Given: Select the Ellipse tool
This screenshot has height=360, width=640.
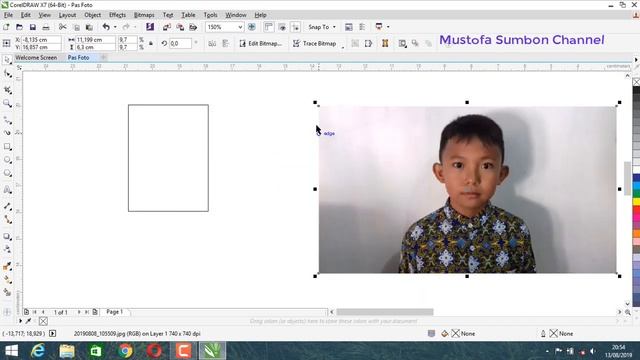Looking at the screenshot, I should pyautogui.click(x=7, y=160).
